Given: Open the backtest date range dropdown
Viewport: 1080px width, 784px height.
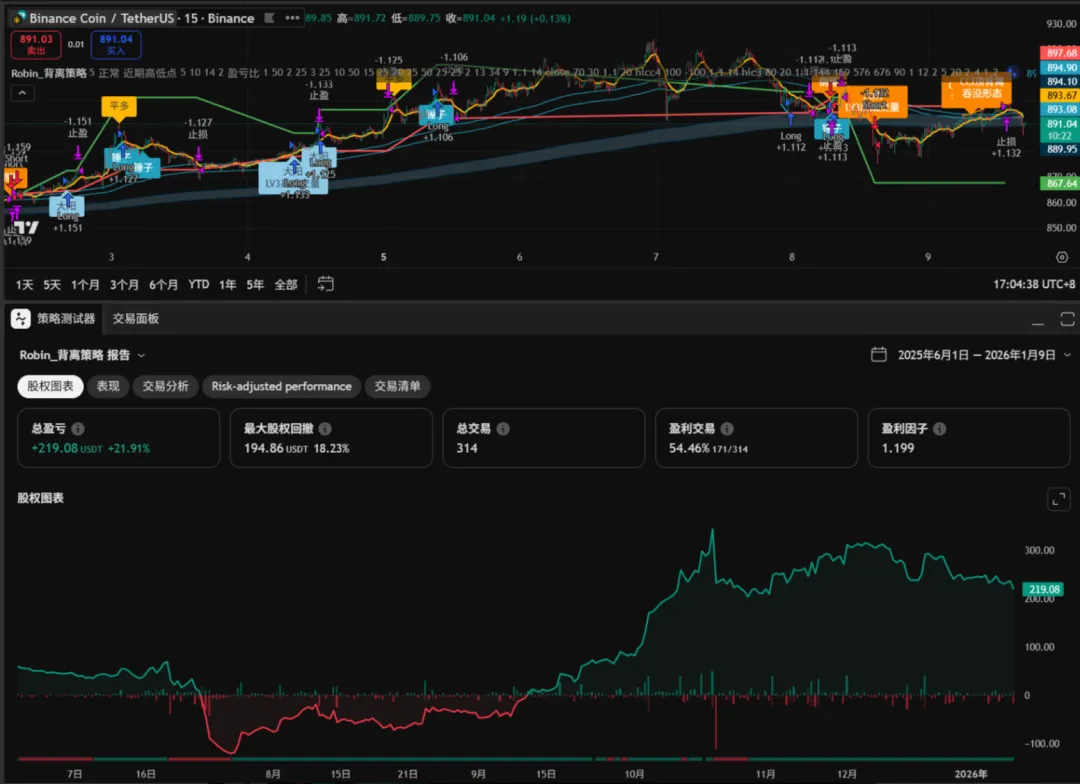Looking at the screenshot, I should [1067, 355].
